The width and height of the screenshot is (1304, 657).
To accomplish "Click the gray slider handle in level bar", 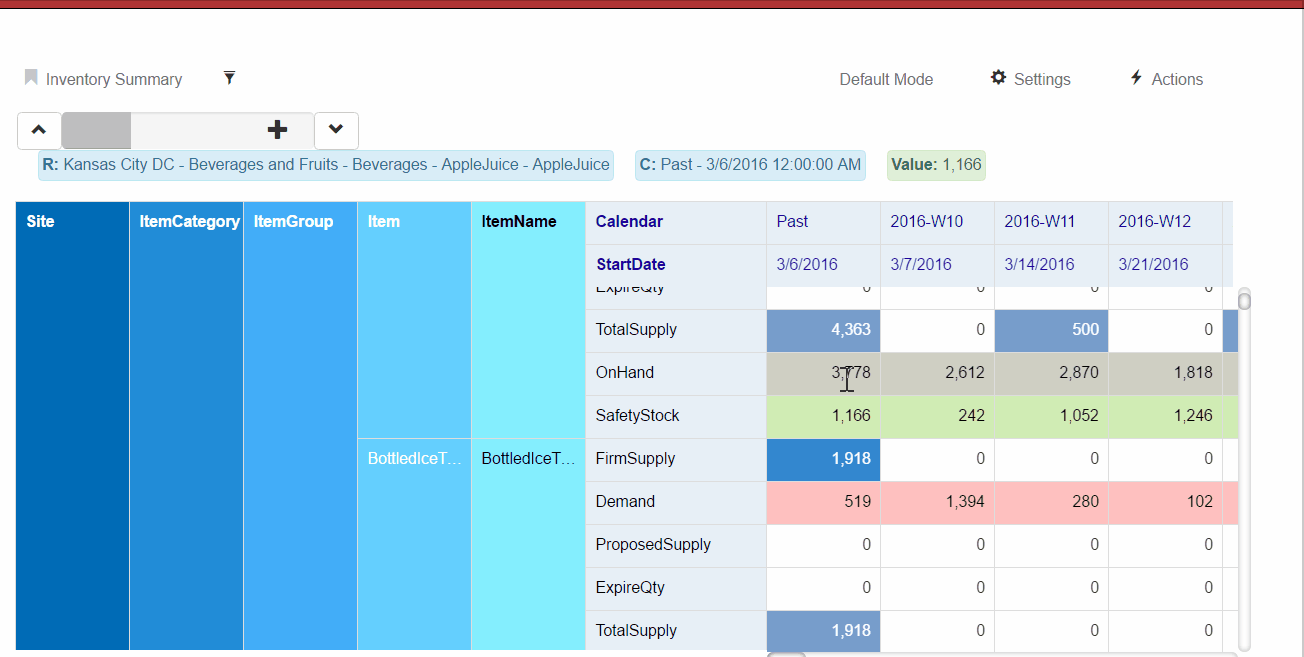I will [96, 130].
